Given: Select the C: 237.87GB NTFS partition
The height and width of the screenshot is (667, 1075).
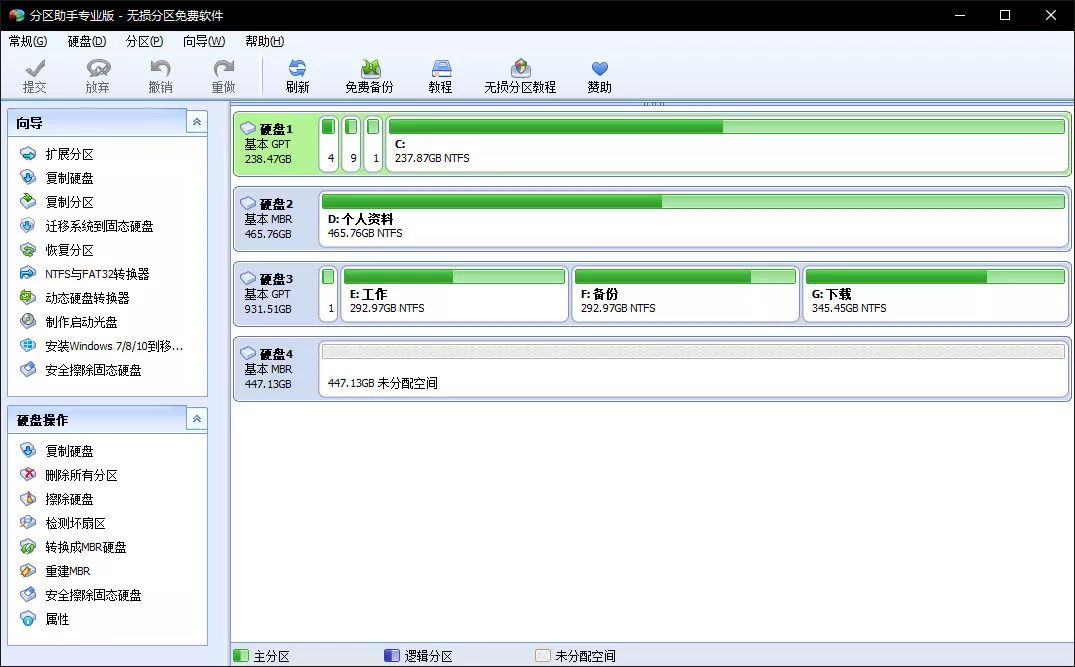Looking at the screenshot, I should (x=727, y=144).
